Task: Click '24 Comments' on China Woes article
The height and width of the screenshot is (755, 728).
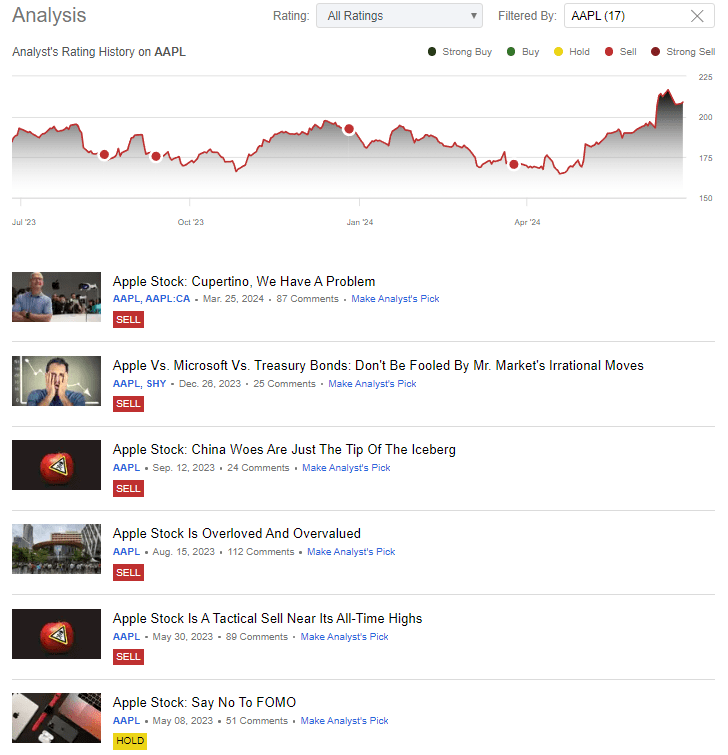Action: coord(258,468)
